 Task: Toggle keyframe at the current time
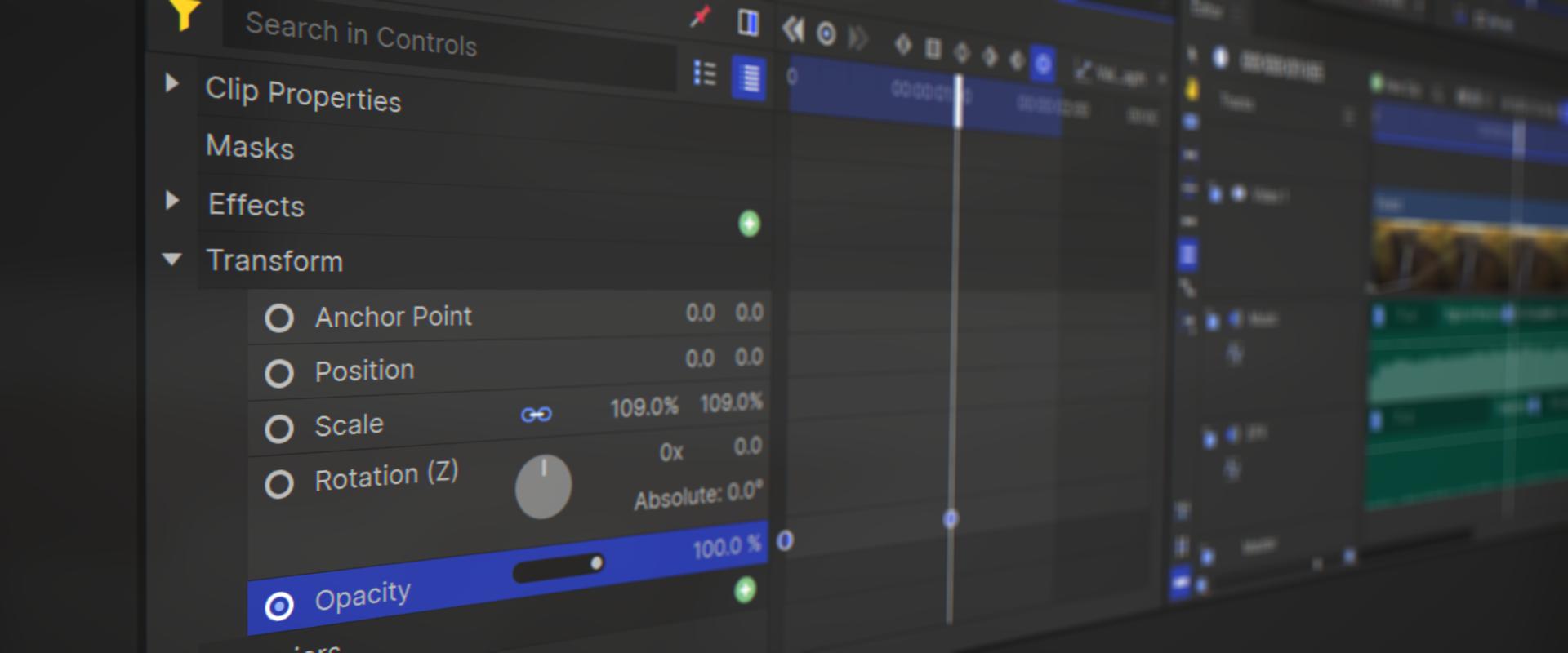(826, 34)
